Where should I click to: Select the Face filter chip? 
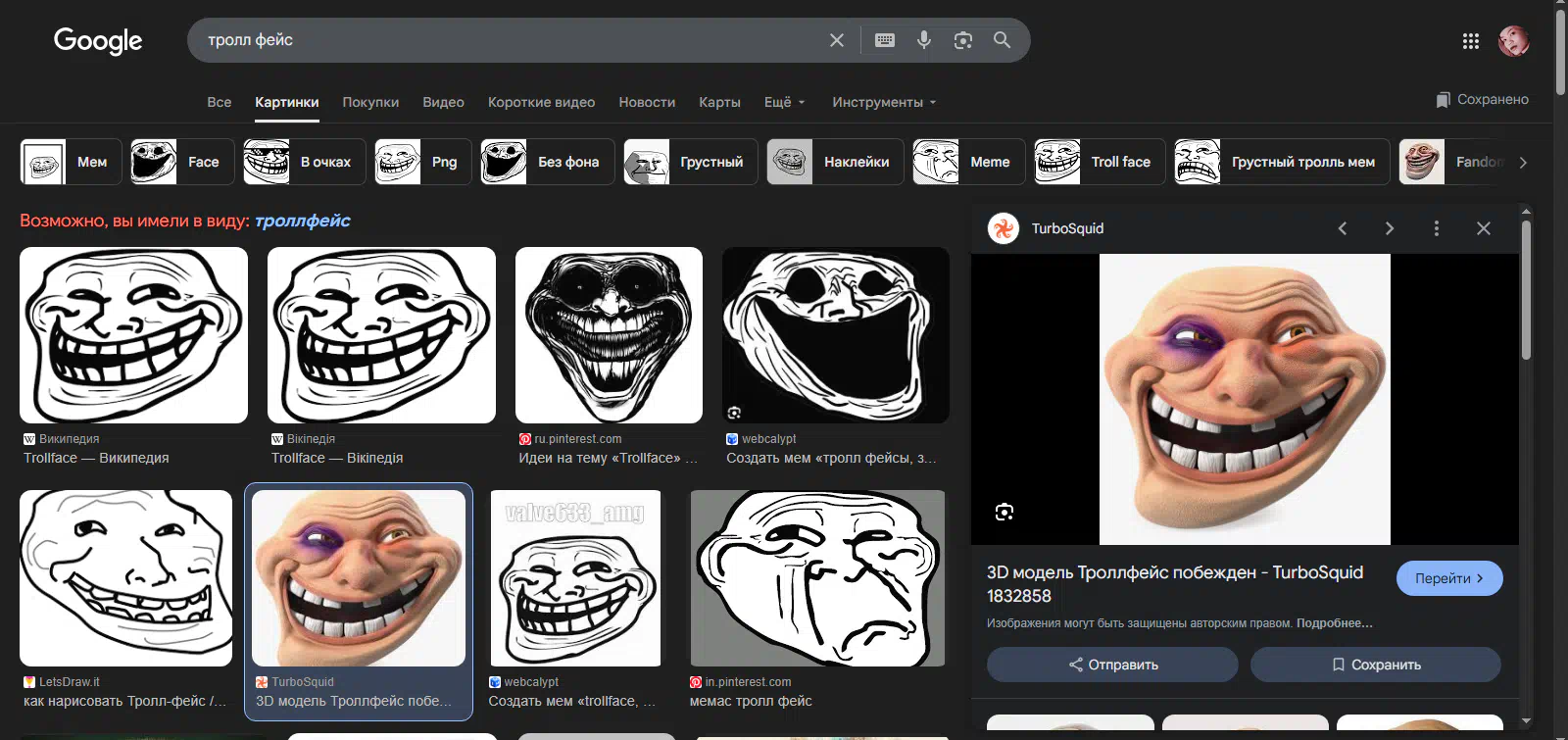(x=182, y=162)
